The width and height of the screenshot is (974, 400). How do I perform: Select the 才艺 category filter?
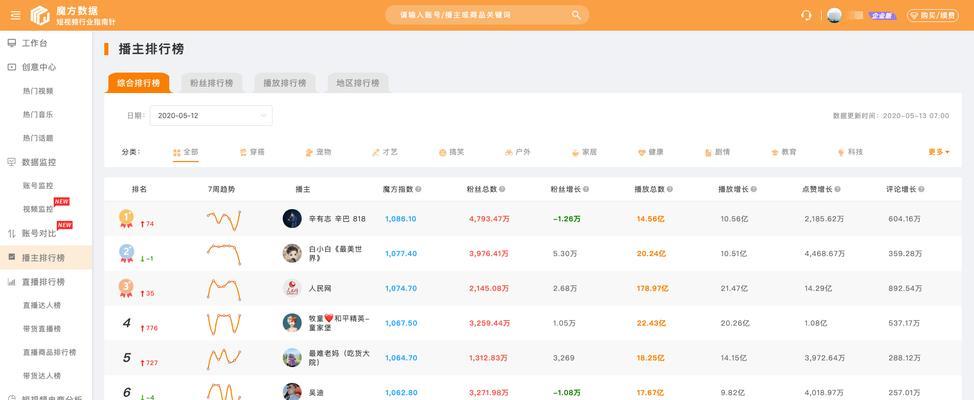(x=385, y=152)
